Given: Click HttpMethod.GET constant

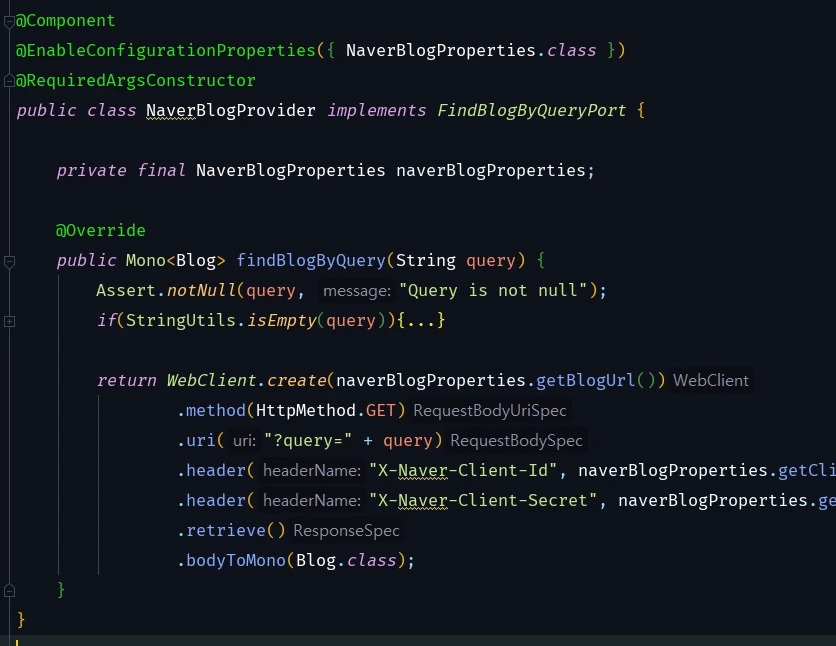Looking at the screenshot, I should tap(326, 410).
